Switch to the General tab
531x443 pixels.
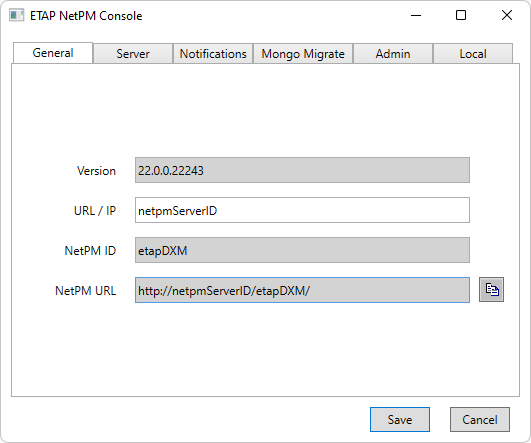(x=53, y=53)
